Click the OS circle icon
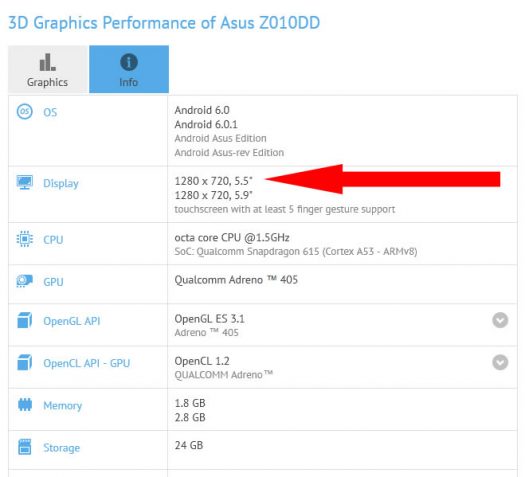 point(24,111)
